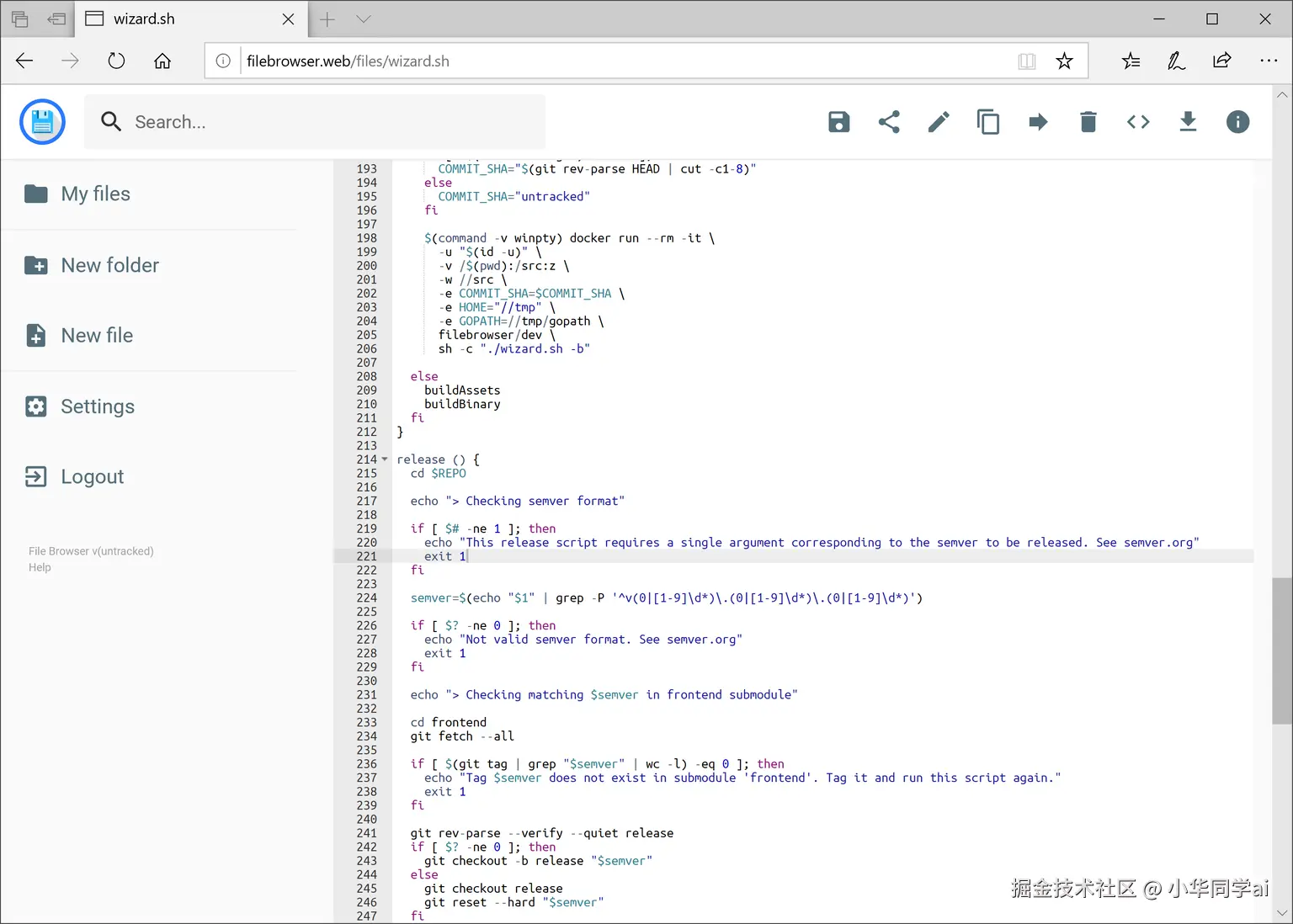Open the Help link
Image resolution: width=1293 pixels, height=924 pixels.
pyautogui.click(x=40, y=567)
